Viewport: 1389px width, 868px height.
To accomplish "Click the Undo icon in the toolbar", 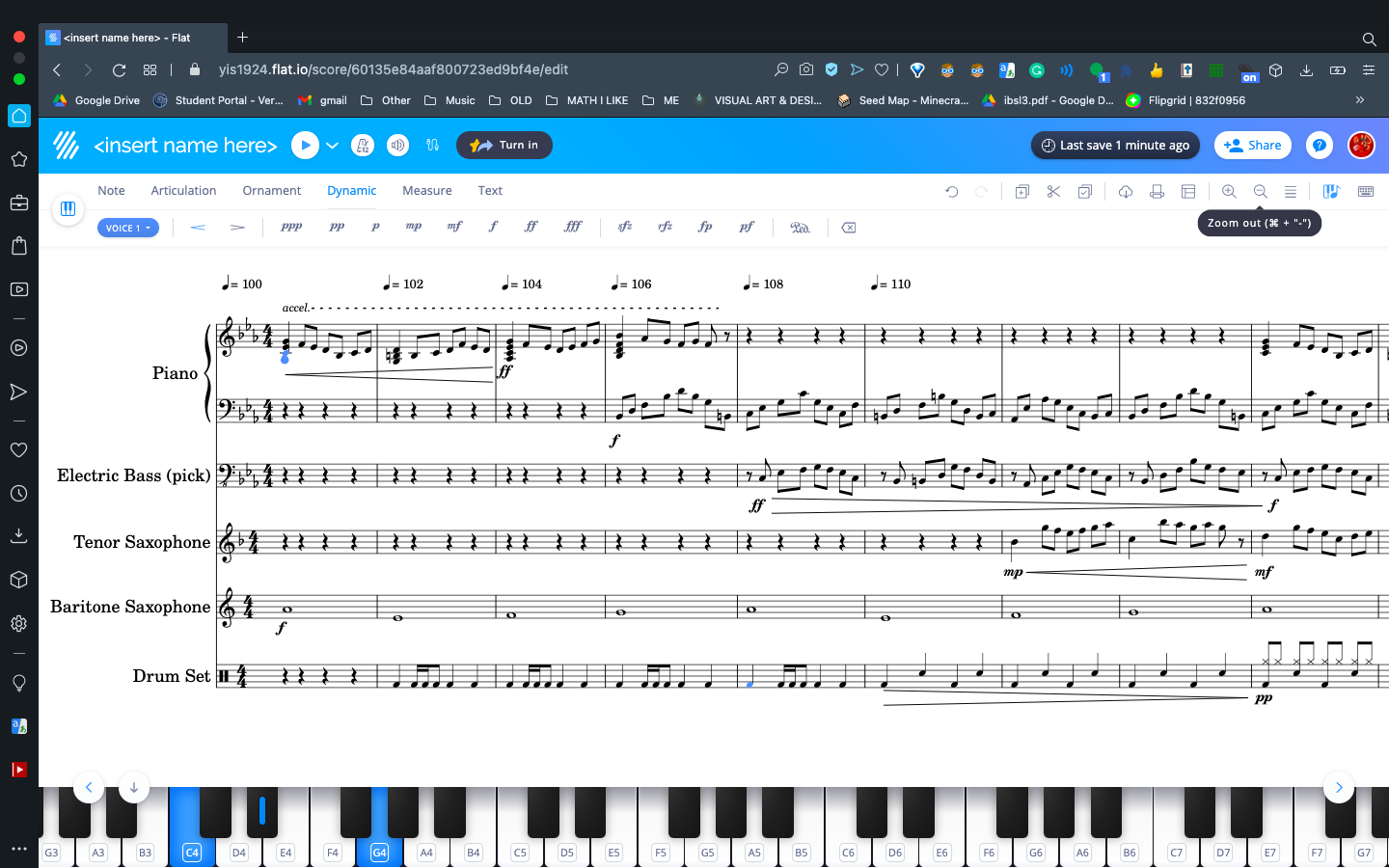I will point(952,191).
